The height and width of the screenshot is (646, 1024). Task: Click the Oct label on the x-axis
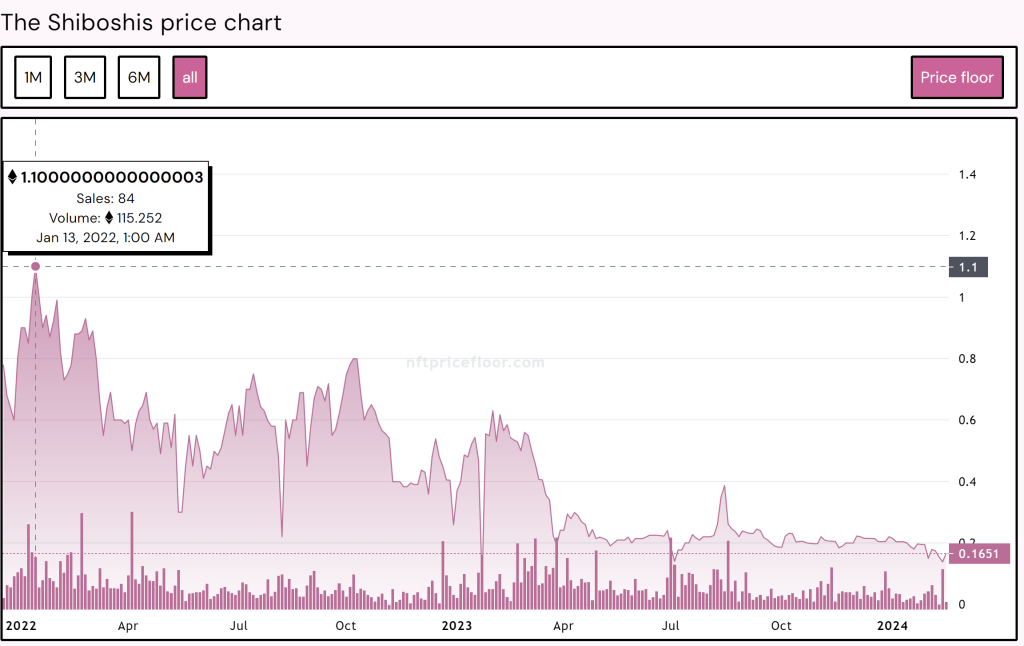click(345, 625)
